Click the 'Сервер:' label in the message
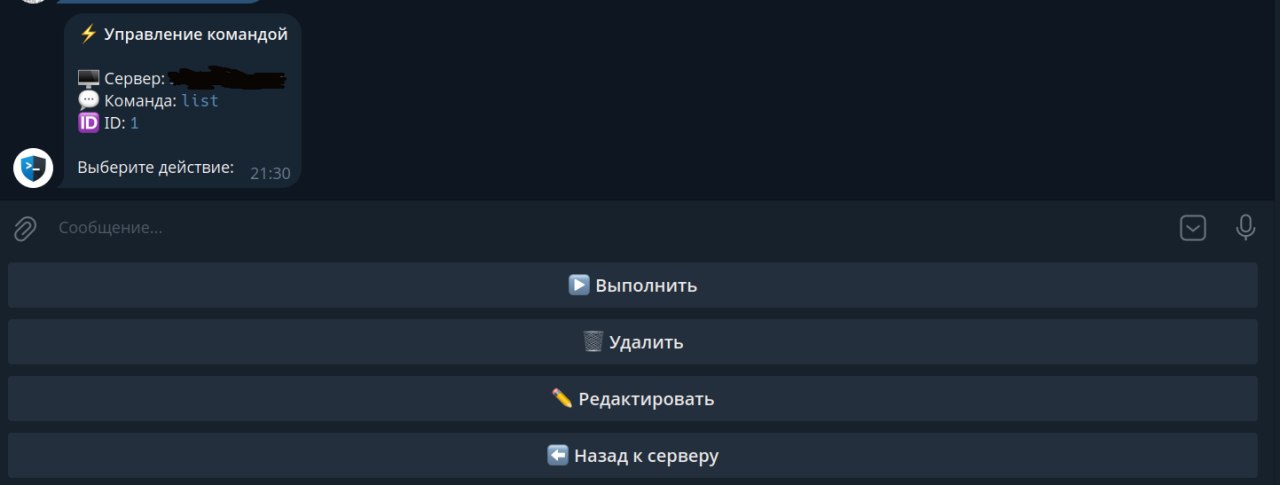Viewport: 1280px width, 485px height. click(x=134, y=78)
